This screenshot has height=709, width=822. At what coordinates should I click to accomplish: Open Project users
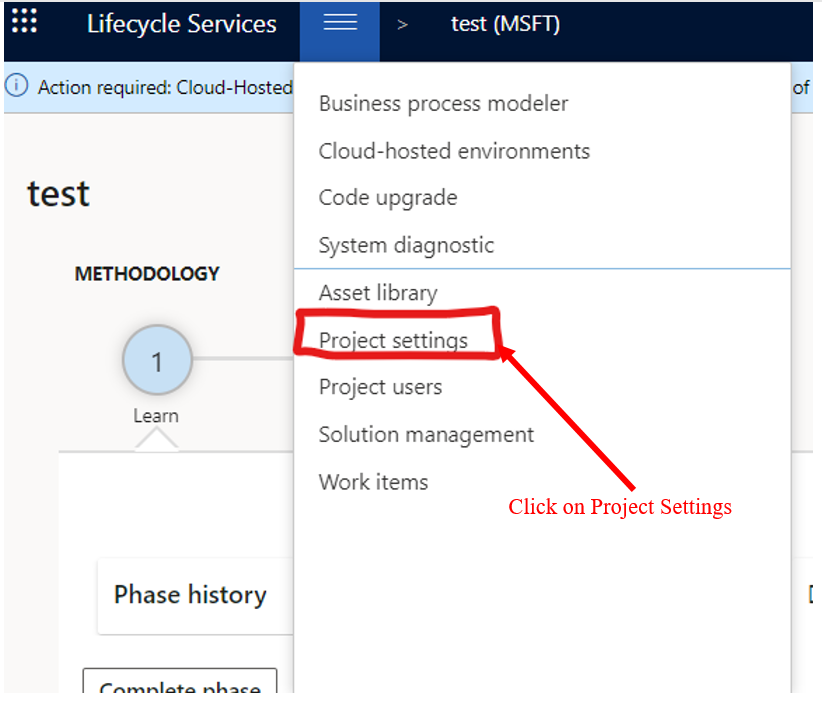tap(380, 387)
